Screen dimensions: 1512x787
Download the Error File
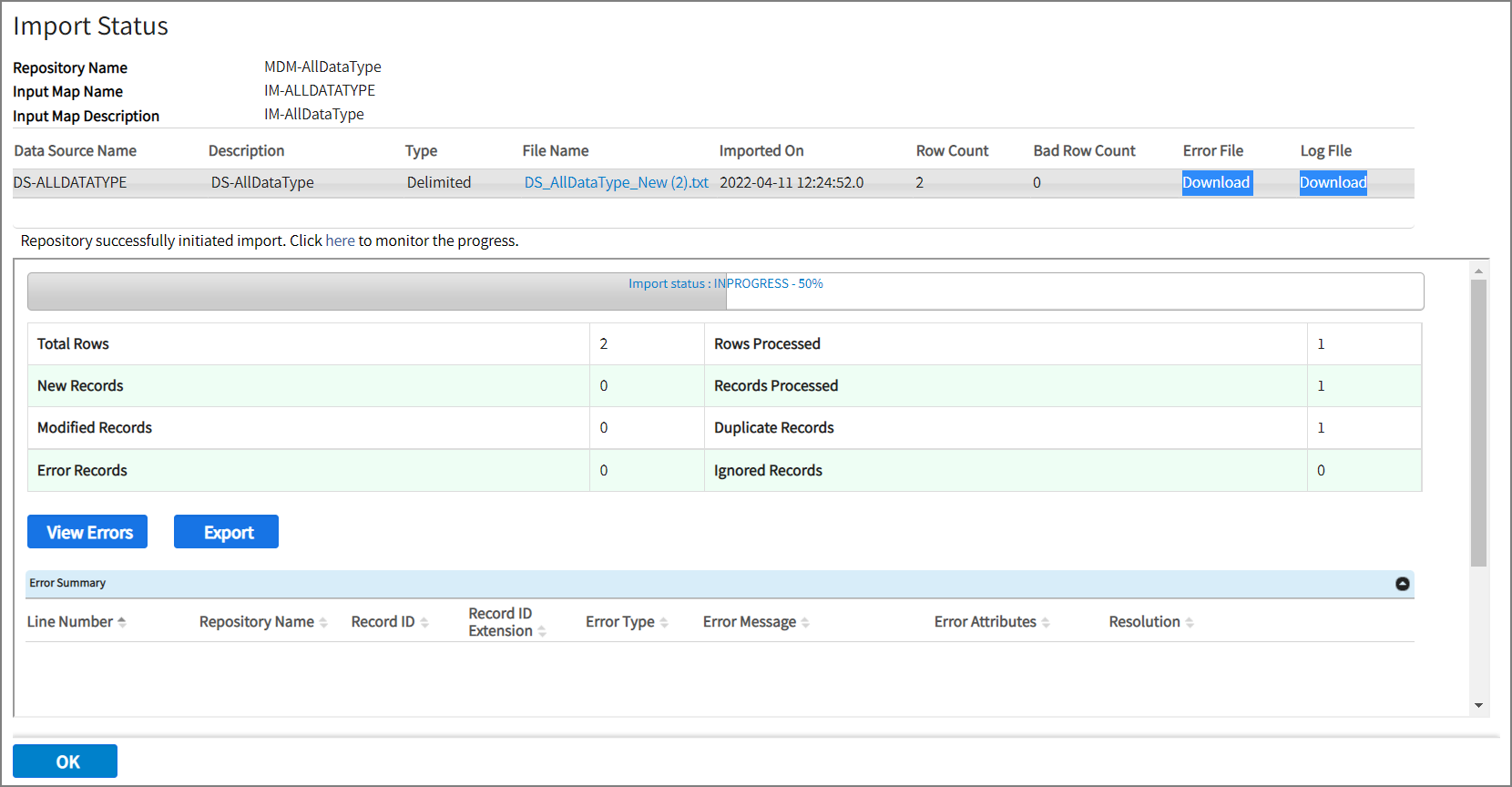tap(1216, 183)
